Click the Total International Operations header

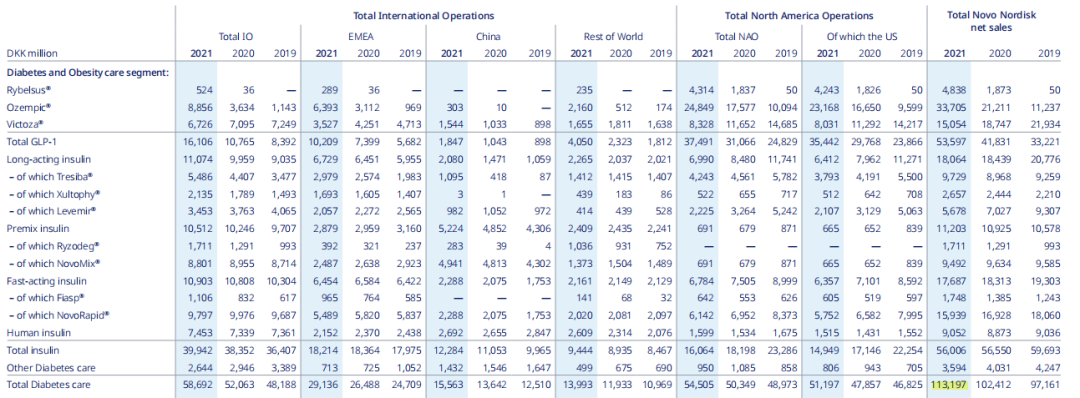[423, 14]
